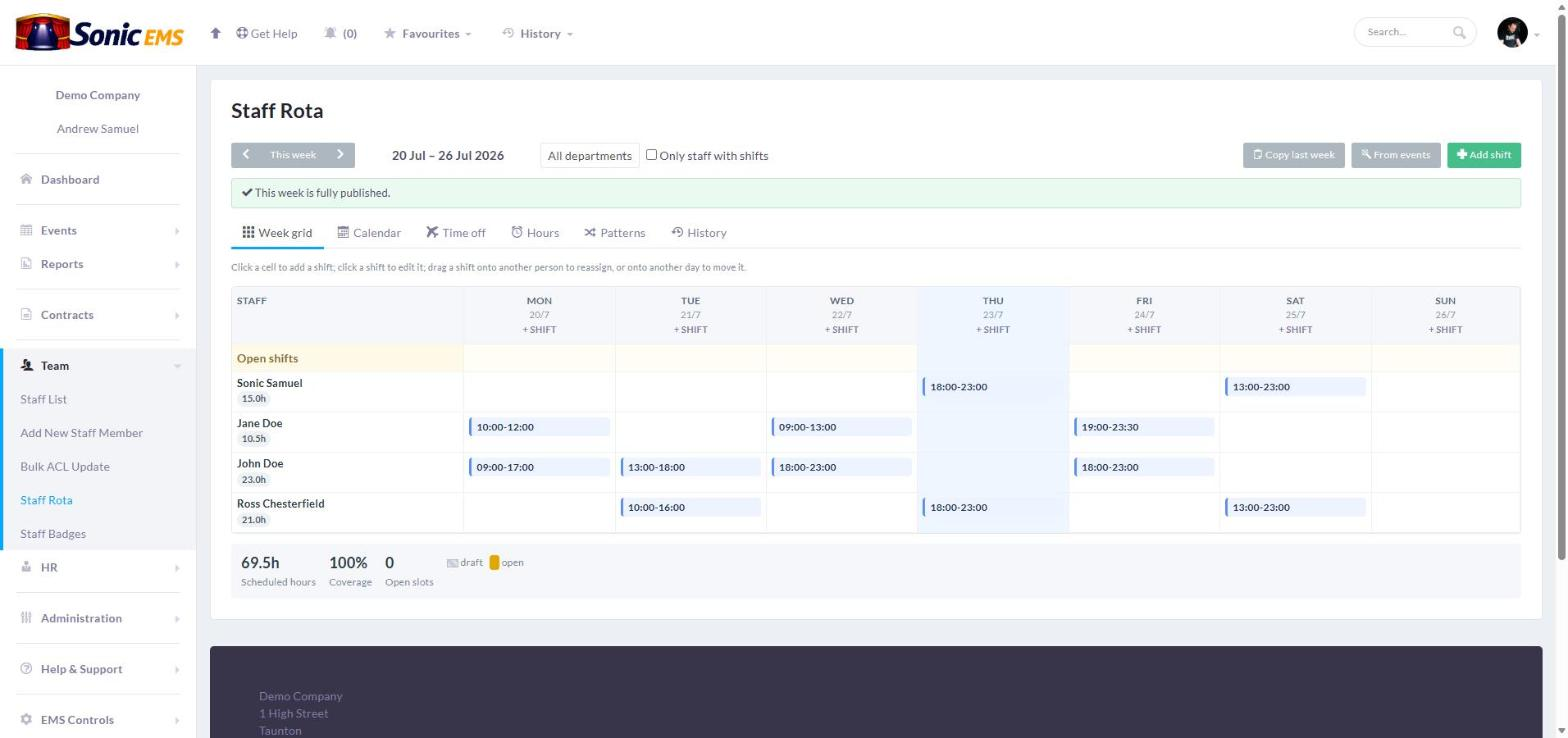
Task: Click the up arrow icon in top bar
Action: [215, 33]
